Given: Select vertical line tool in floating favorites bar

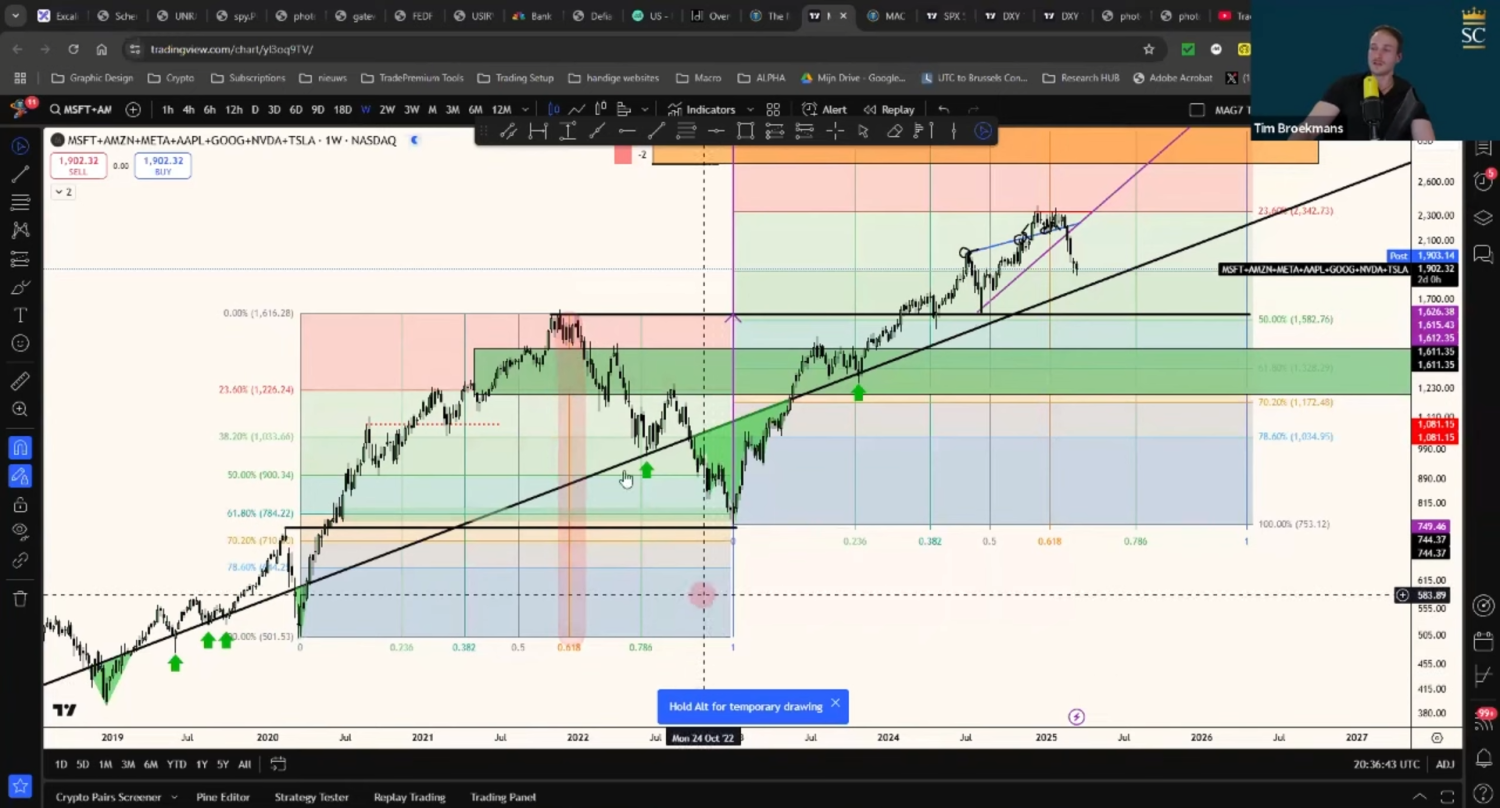Looking at the screenshot, I should coord(954,131).
